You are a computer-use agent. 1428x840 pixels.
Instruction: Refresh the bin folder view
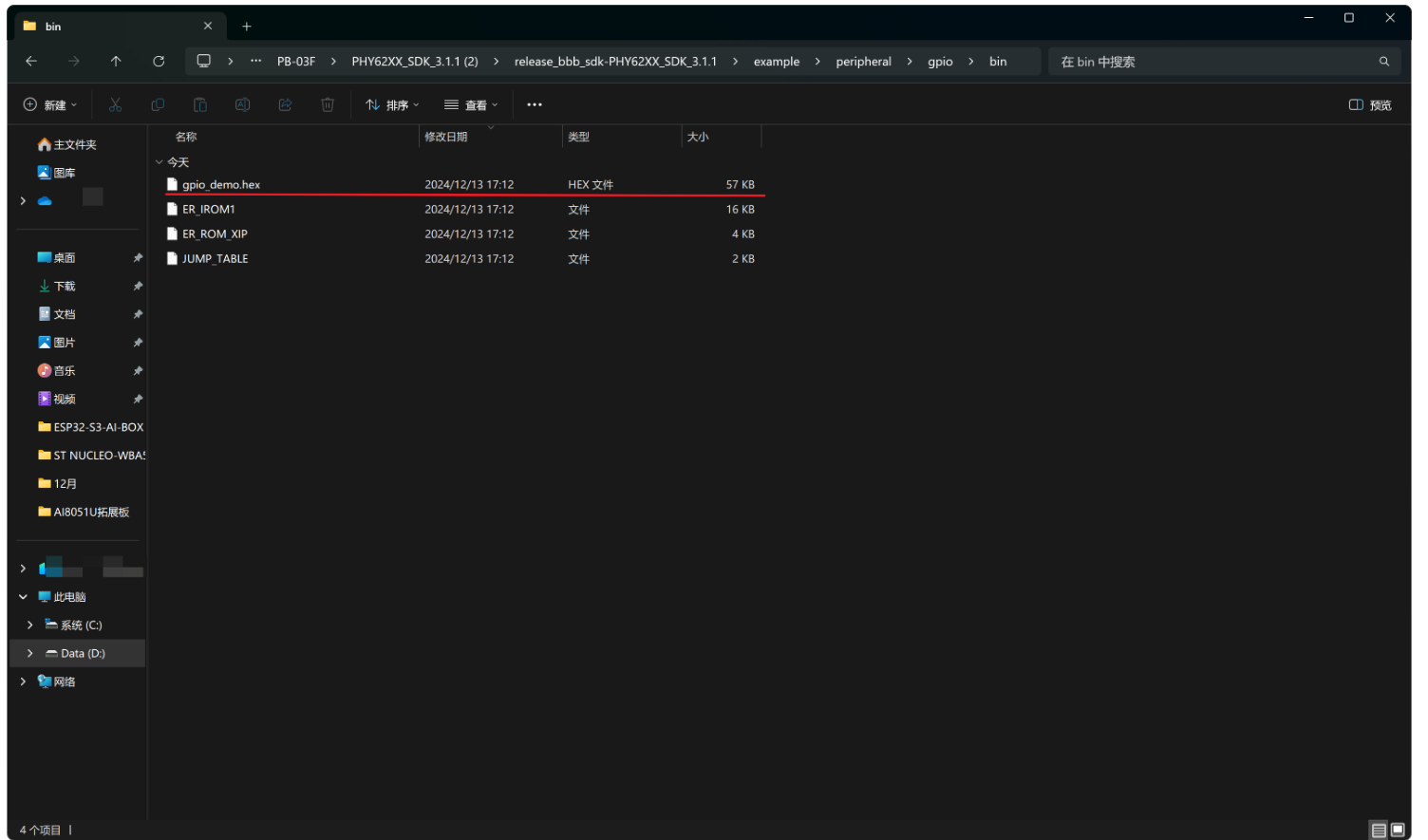coord(159,61)
